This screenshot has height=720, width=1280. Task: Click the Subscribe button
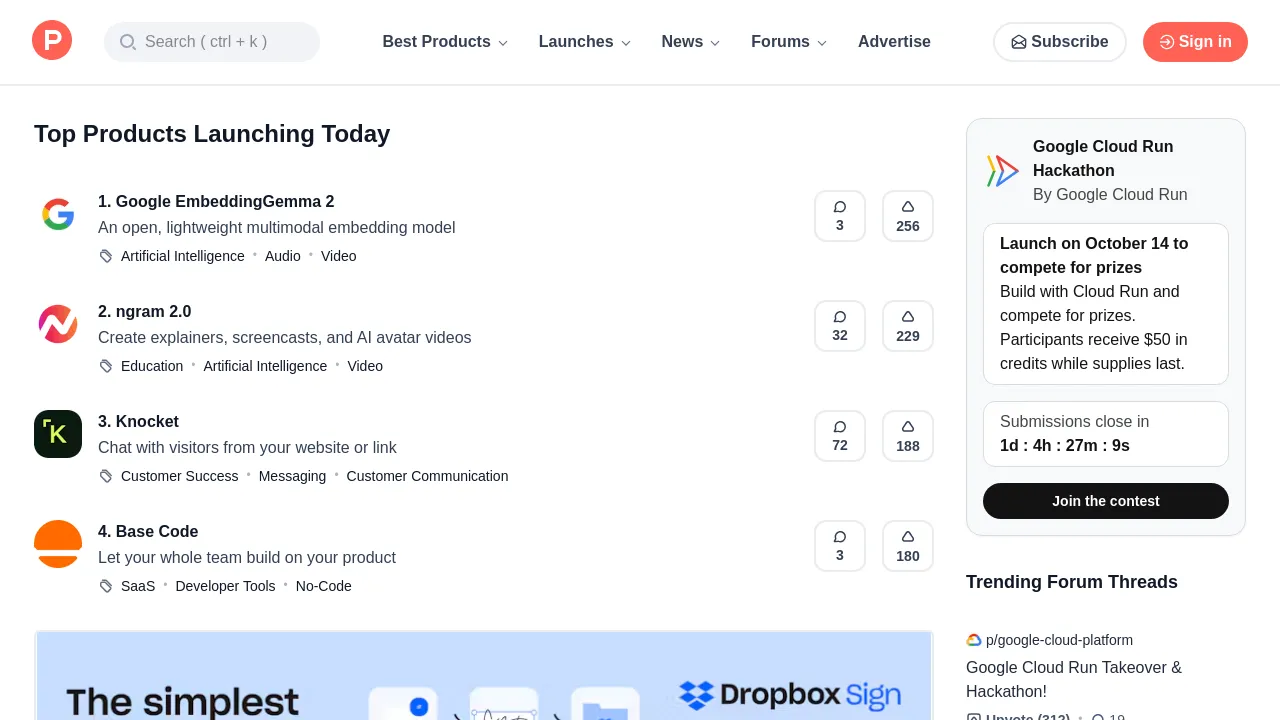point(1060,42)
